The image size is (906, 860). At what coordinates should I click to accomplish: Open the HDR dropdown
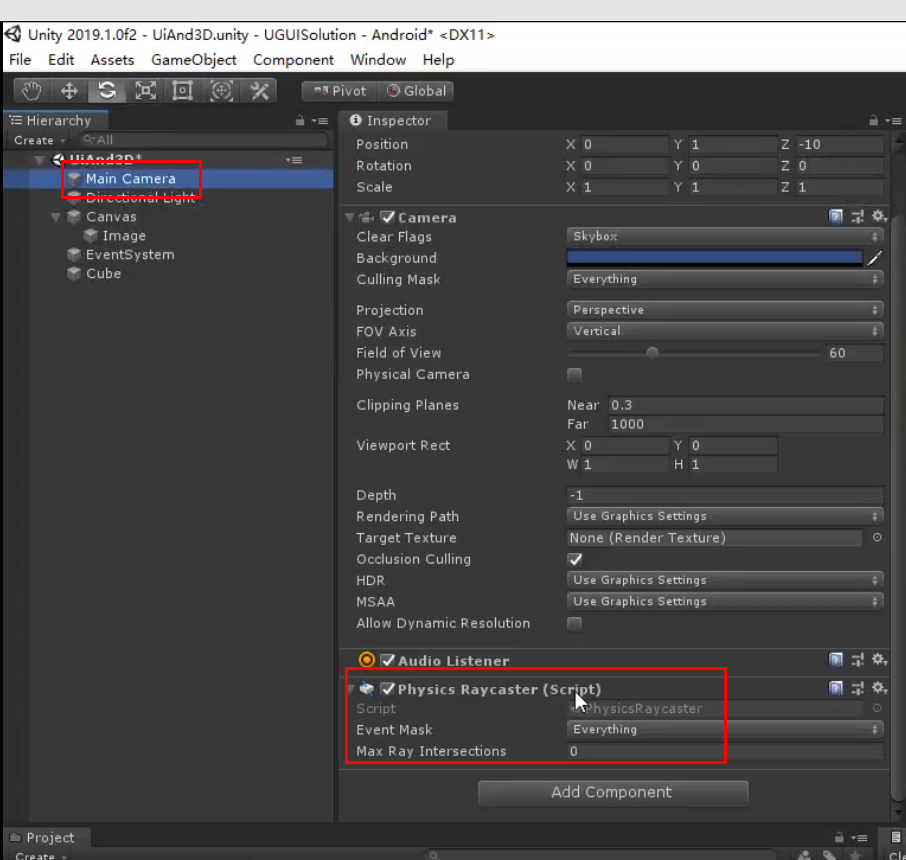pyautogui.click(x=725, y=580)
